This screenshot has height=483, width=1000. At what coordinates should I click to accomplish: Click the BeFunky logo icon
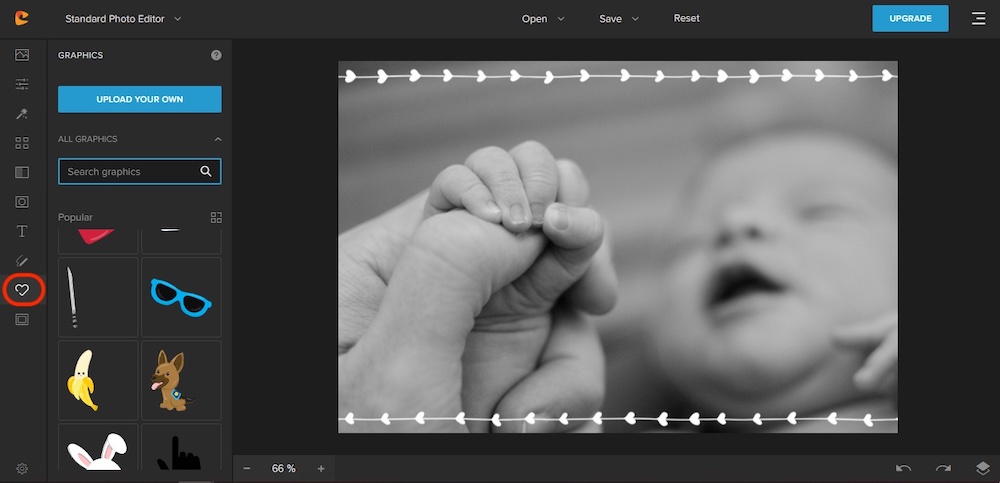[22, 19]
